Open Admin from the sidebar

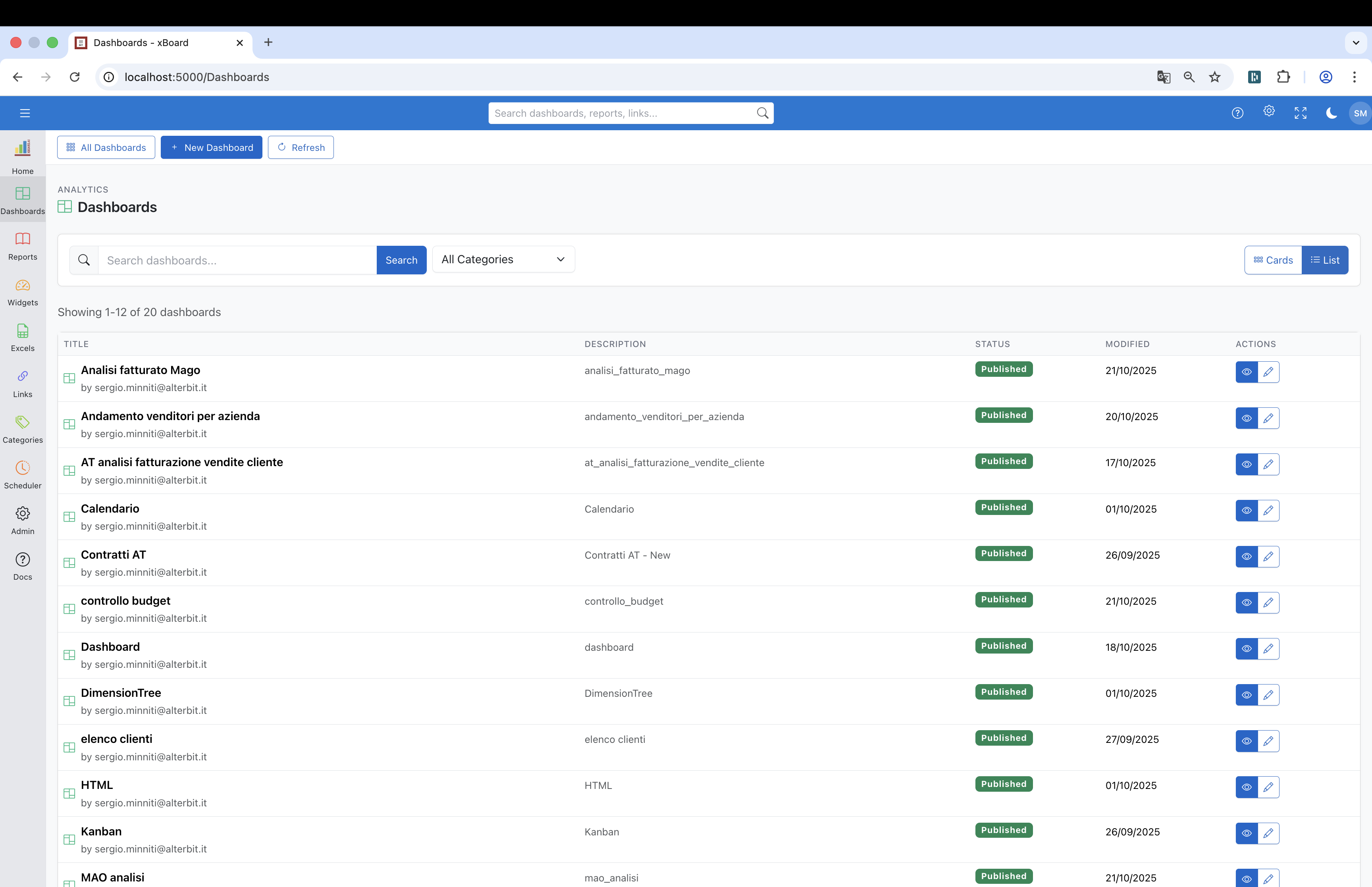point(23,520)
